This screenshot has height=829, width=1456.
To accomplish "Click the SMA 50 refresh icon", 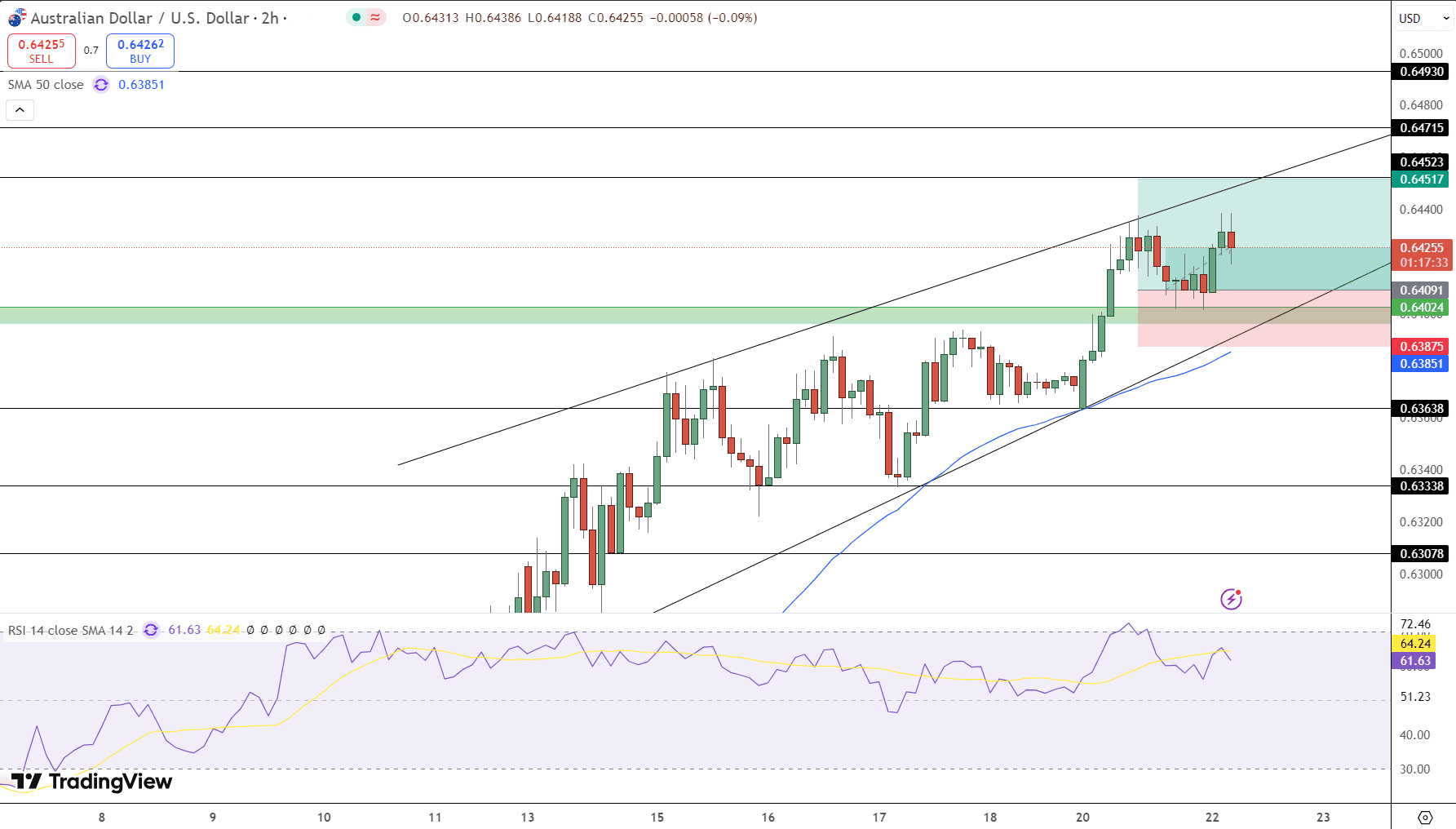I will click(x=101, y=85).
